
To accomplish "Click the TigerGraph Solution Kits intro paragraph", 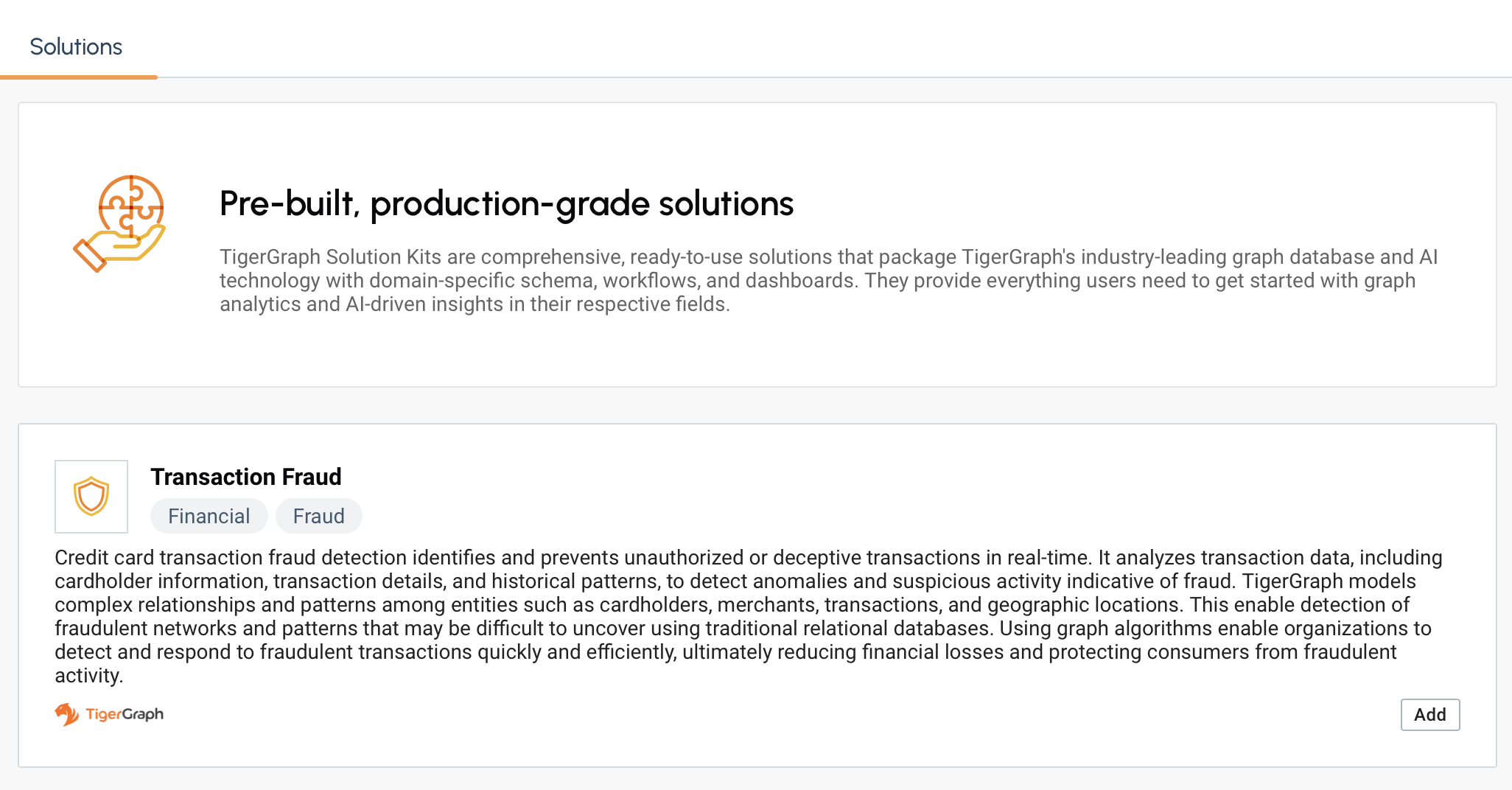I will click(828, 280).
